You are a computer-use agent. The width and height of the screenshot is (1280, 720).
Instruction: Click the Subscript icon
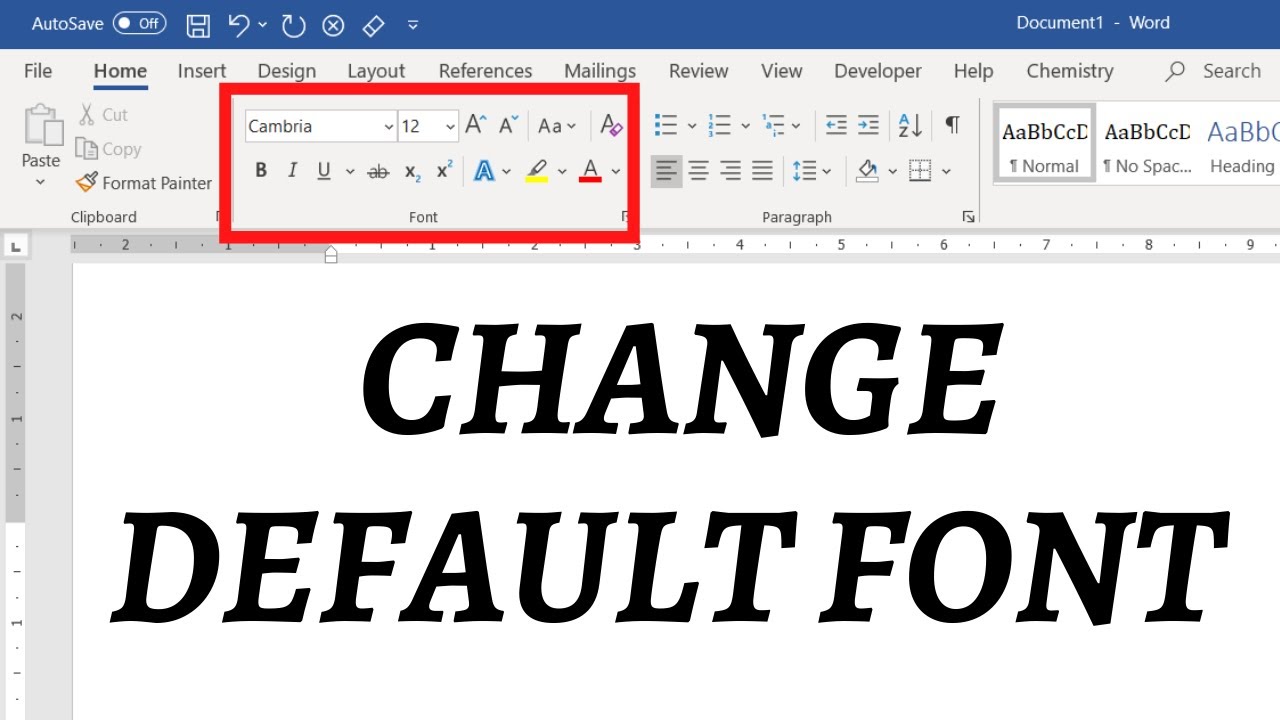click(x=411, y=171)
